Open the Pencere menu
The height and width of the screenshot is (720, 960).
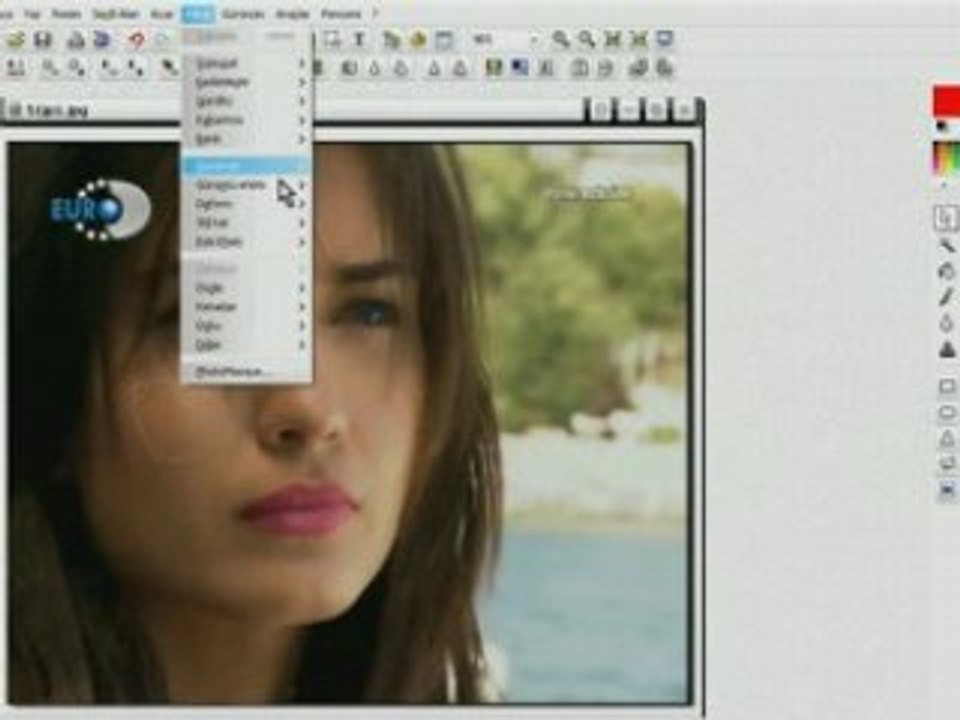[341, 13]
